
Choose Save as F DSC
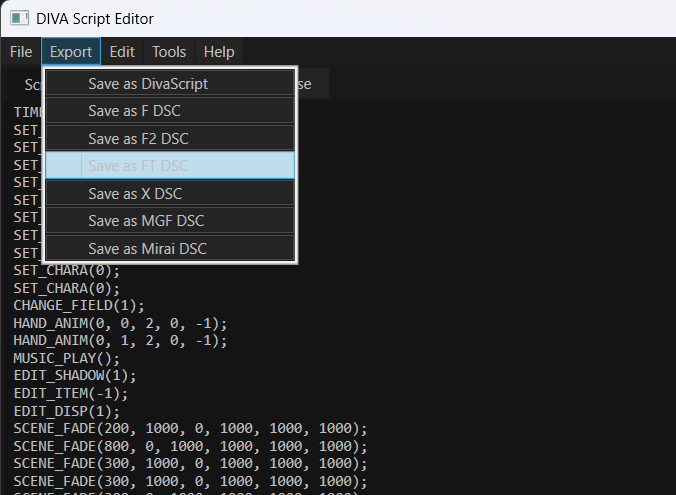[x=170, y=111]
